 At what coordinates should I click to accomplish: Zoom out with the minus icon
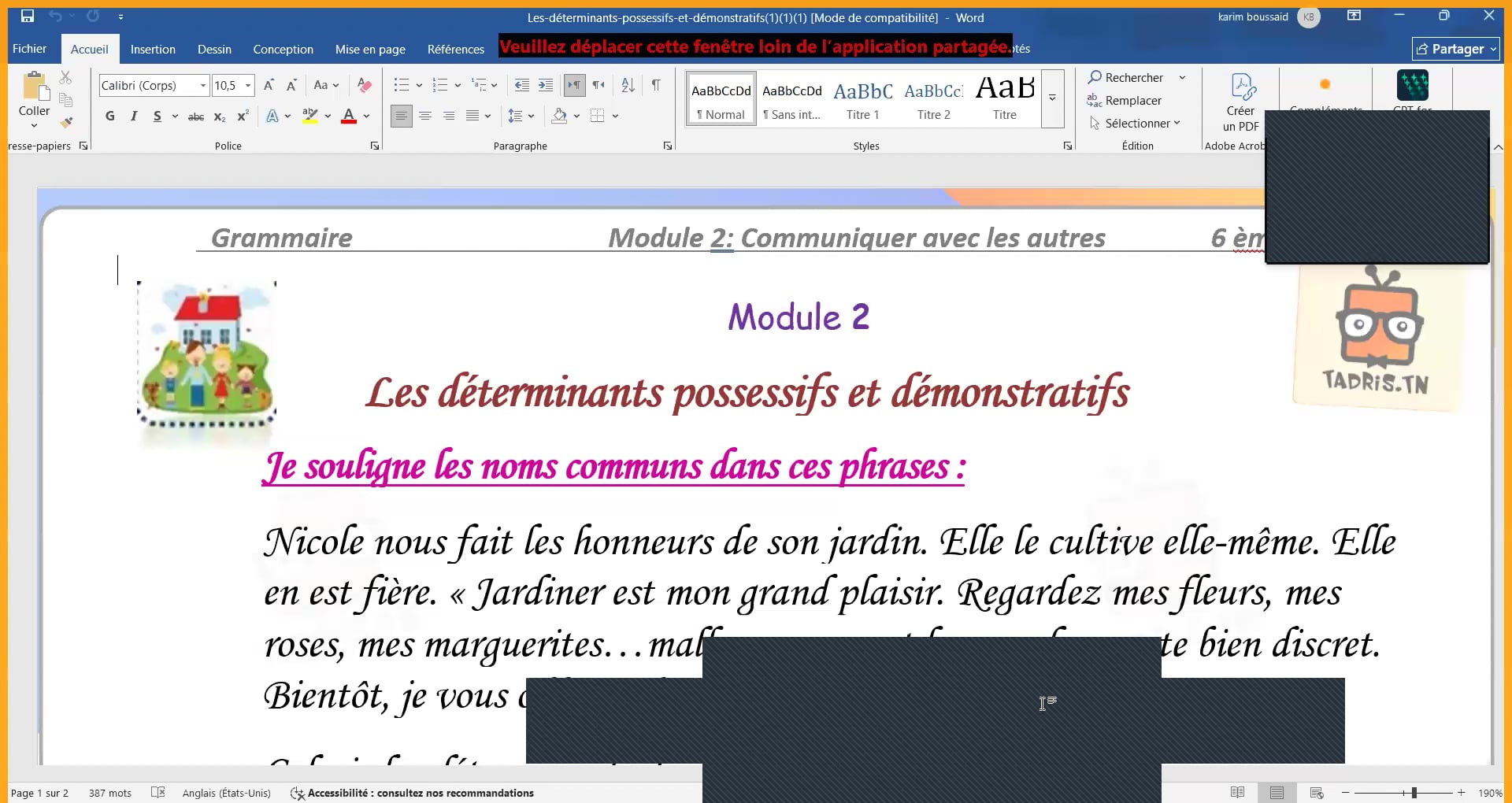coord(1346,792)
